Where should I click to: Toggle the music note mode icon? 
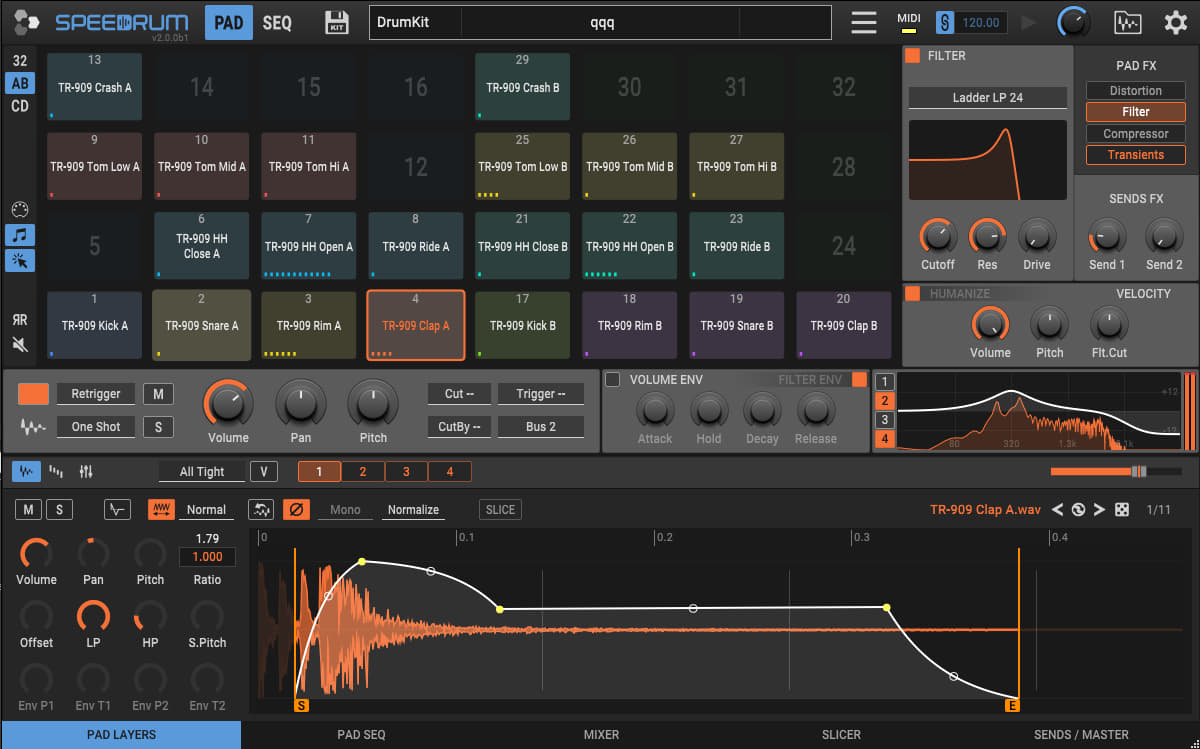20,235
